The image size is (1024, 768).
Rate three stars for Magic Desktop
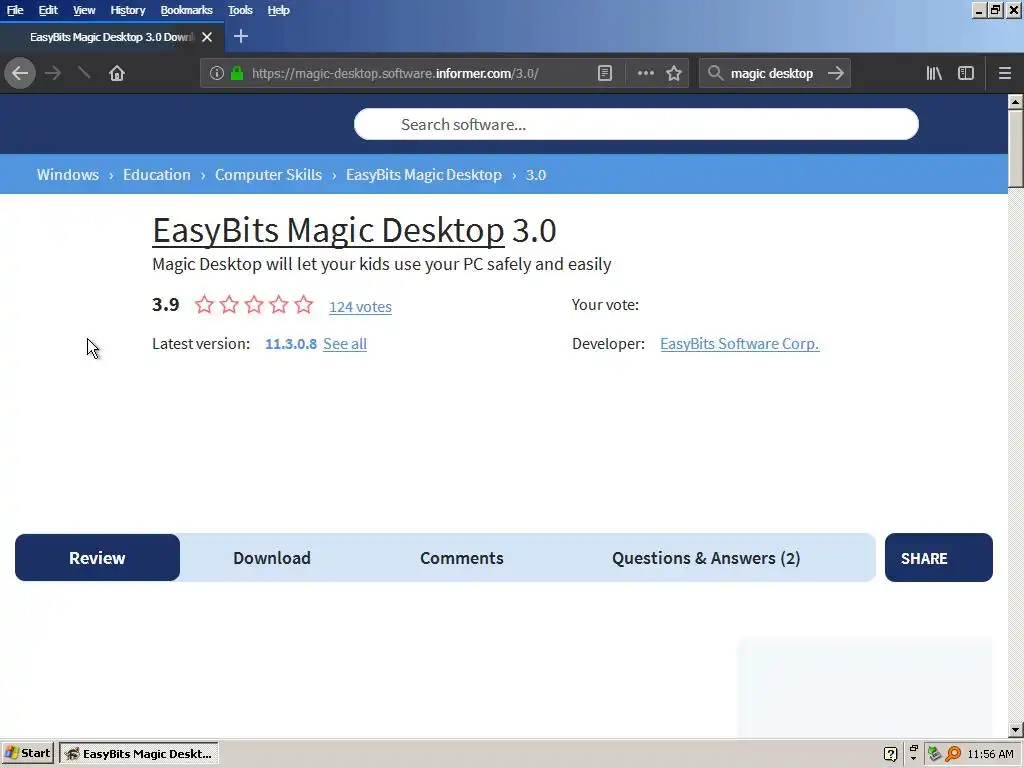[254, 304]
